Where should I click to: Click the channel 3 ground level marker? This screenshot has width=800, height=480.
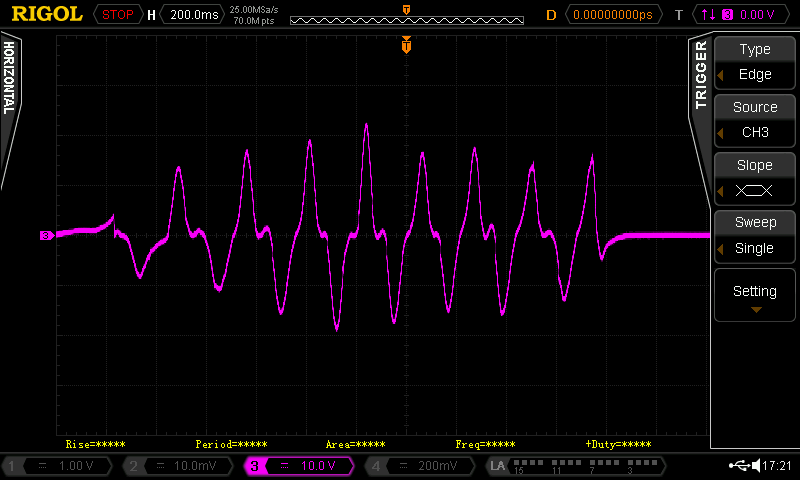pos(47,235)
